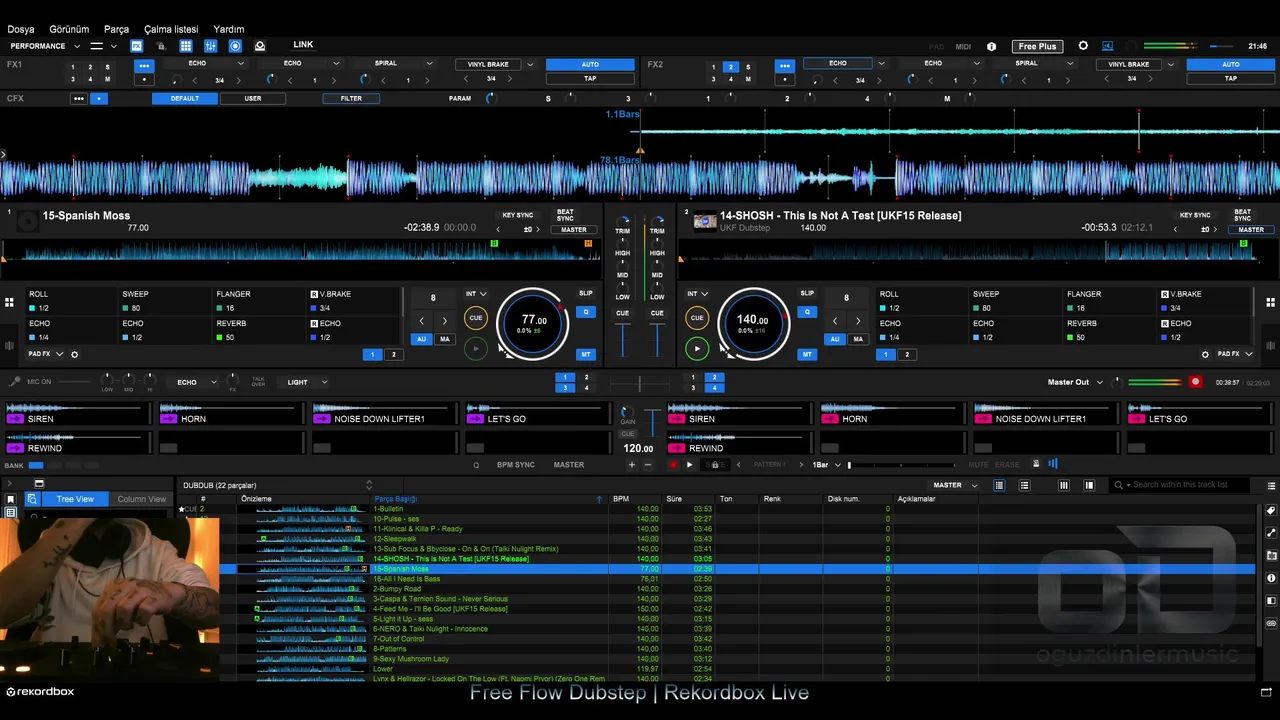This screenshot has width=1280, height=720.
Task: Open first ECHO effect dropdown in FX1
Action: tap(240, 64)
